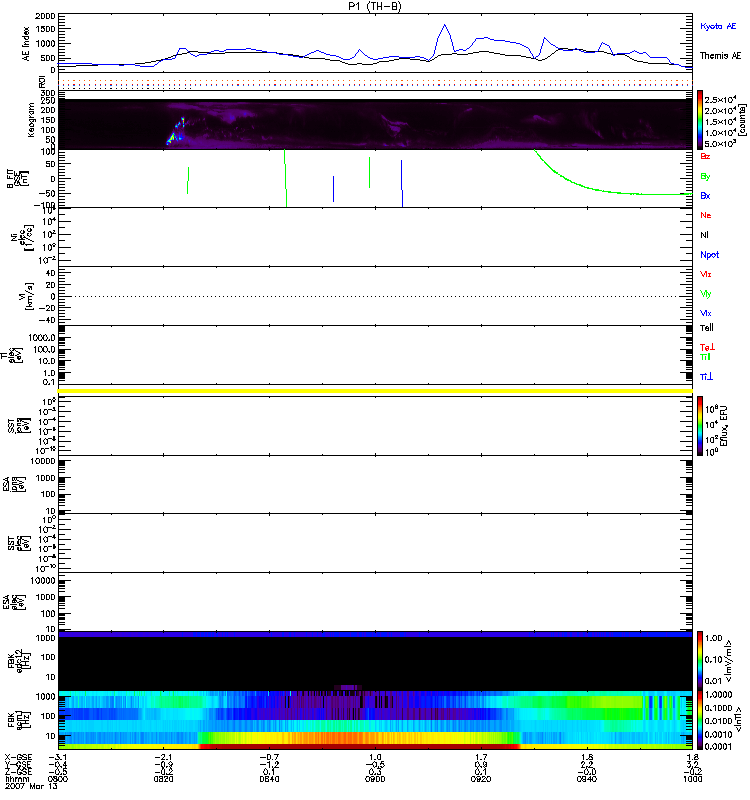Click the blue Bx legend label
This screenshot has height=800, width=750.
click(x=705, y=195)
